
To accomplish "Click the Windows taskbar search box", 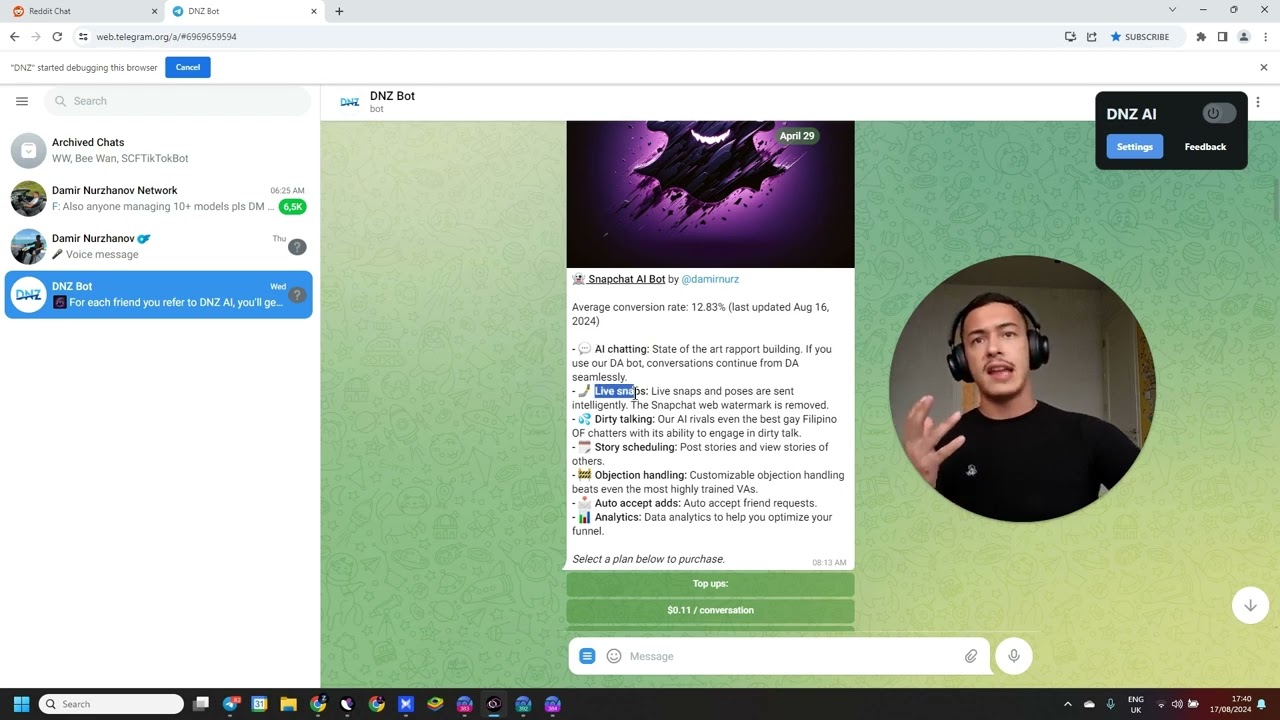I will (x=111, y=704).
